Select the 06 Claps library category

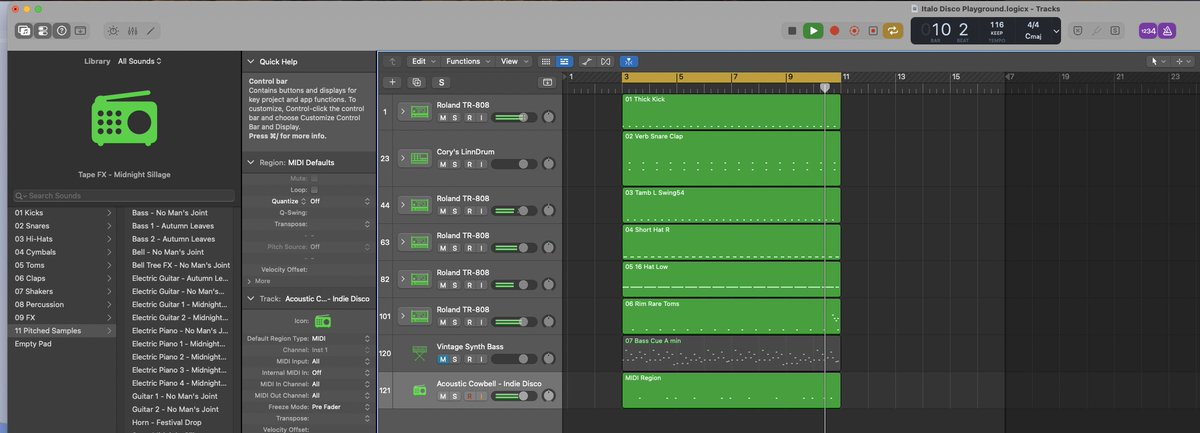click(x=63, y=278)
